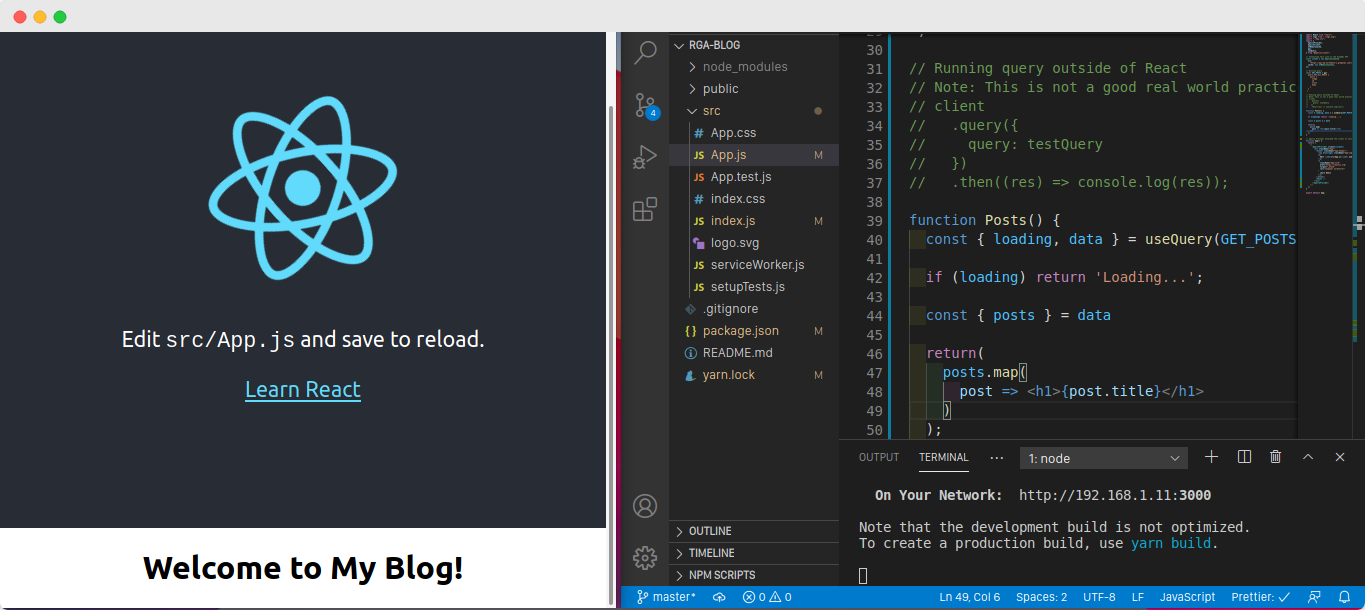Click the master branch status item
The height and width of the screenshot is (610, 1365).
click(666, 597)
